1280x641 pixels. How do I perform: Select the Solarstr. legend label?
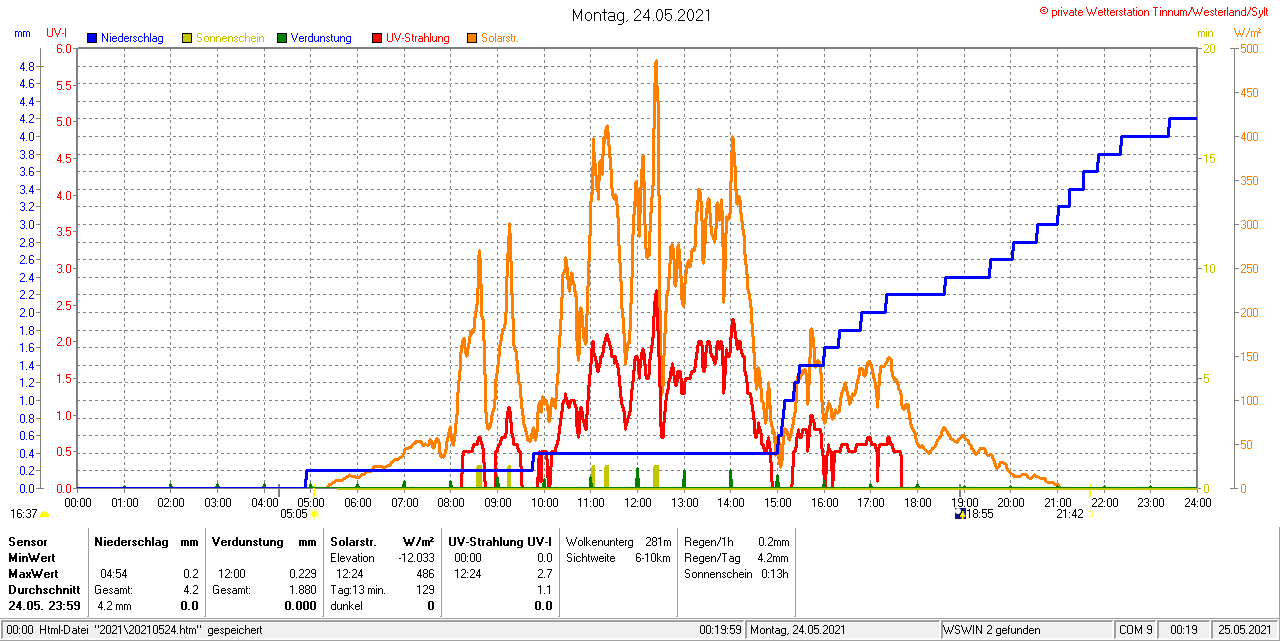499,38
